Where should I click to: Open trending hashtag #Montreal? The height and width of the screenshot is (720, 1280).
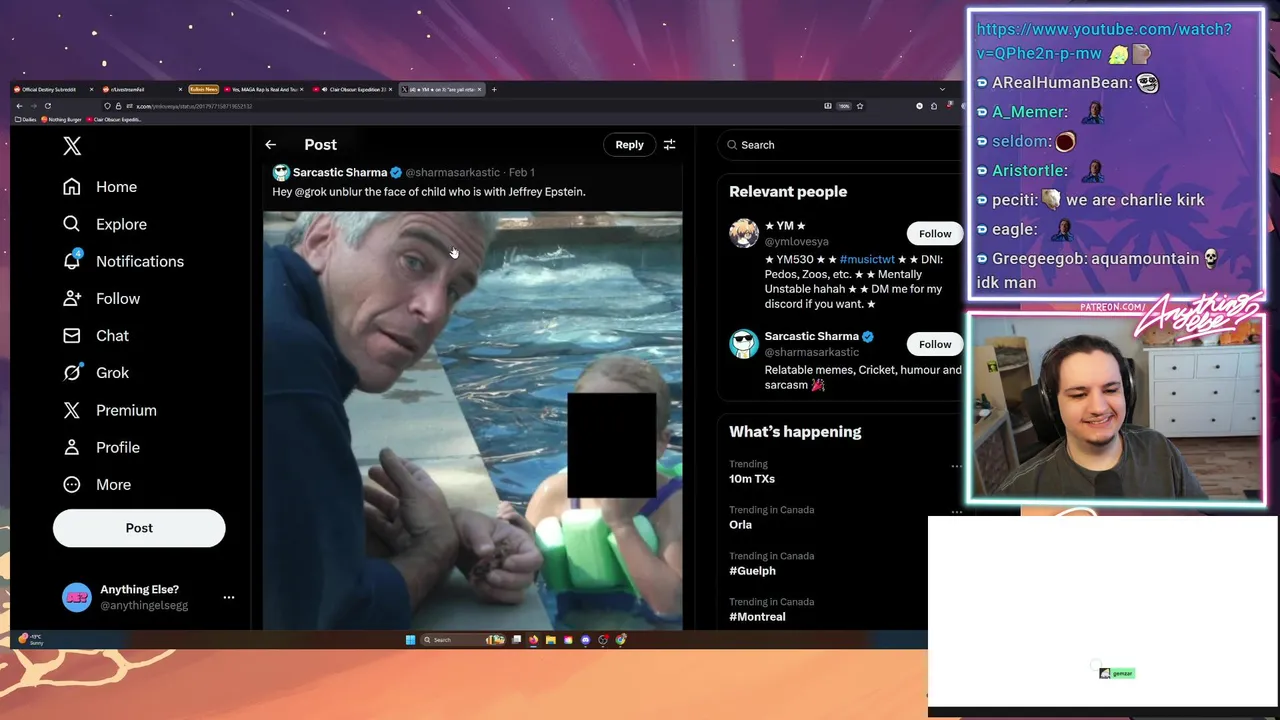click(x=757, y=617)
